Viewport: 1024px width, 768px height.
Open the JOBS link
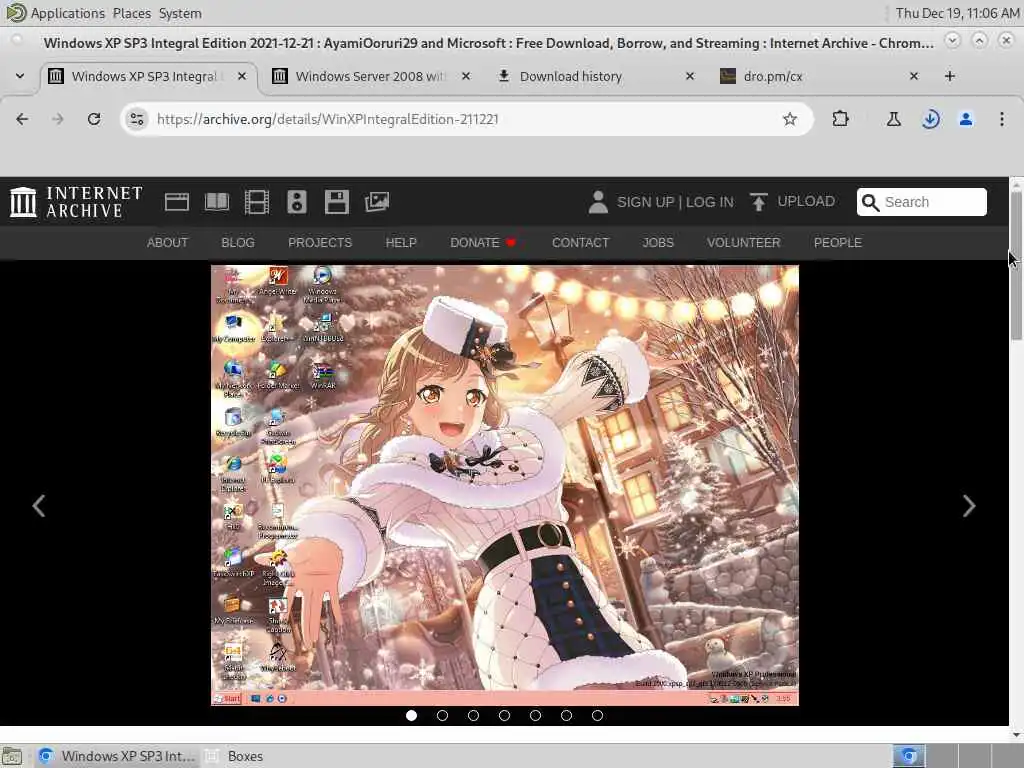[x=658, y=242]
